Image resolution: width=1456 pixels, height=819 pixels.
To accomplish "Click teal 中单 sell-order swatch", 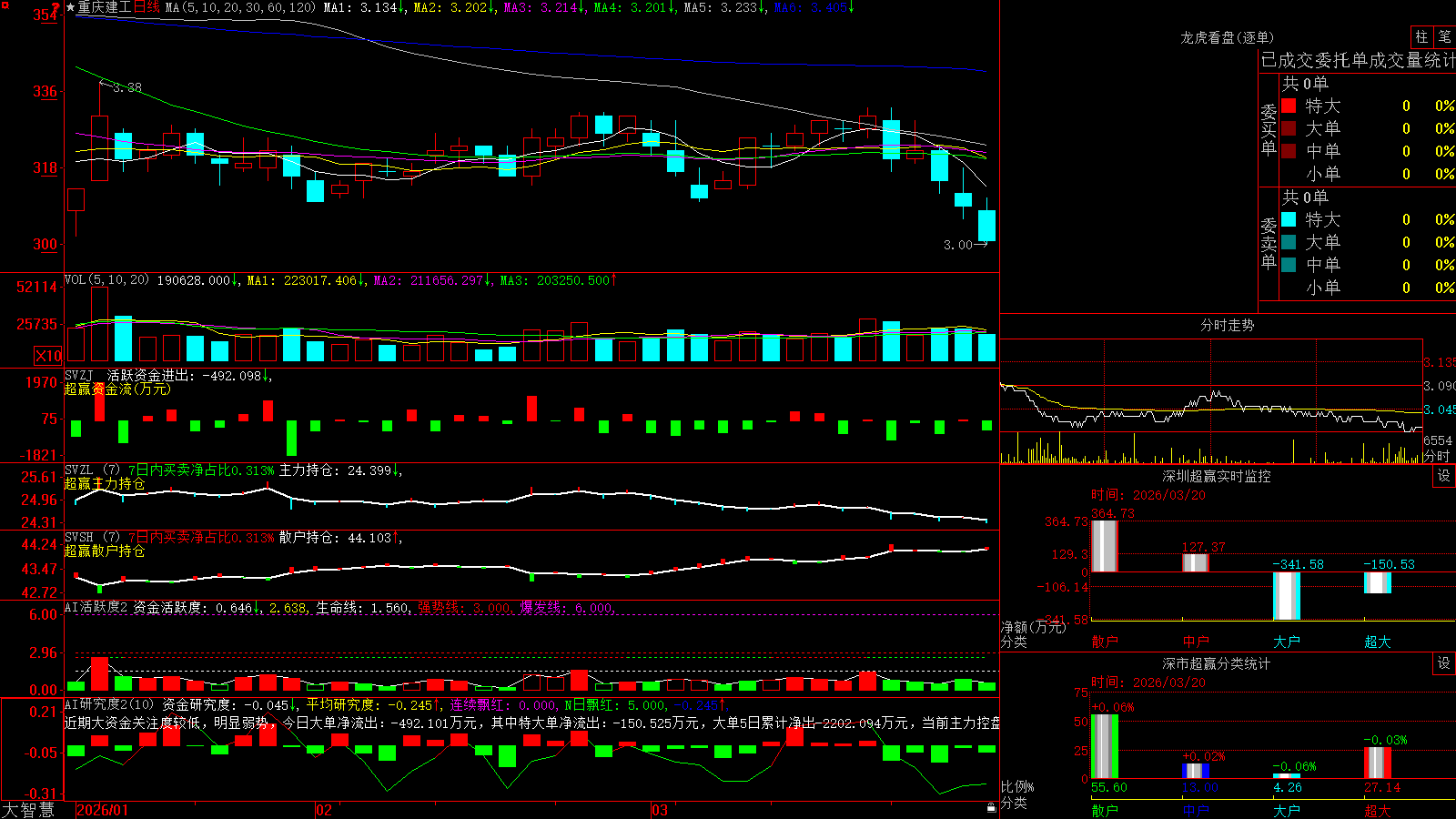I will point(1289,265).
